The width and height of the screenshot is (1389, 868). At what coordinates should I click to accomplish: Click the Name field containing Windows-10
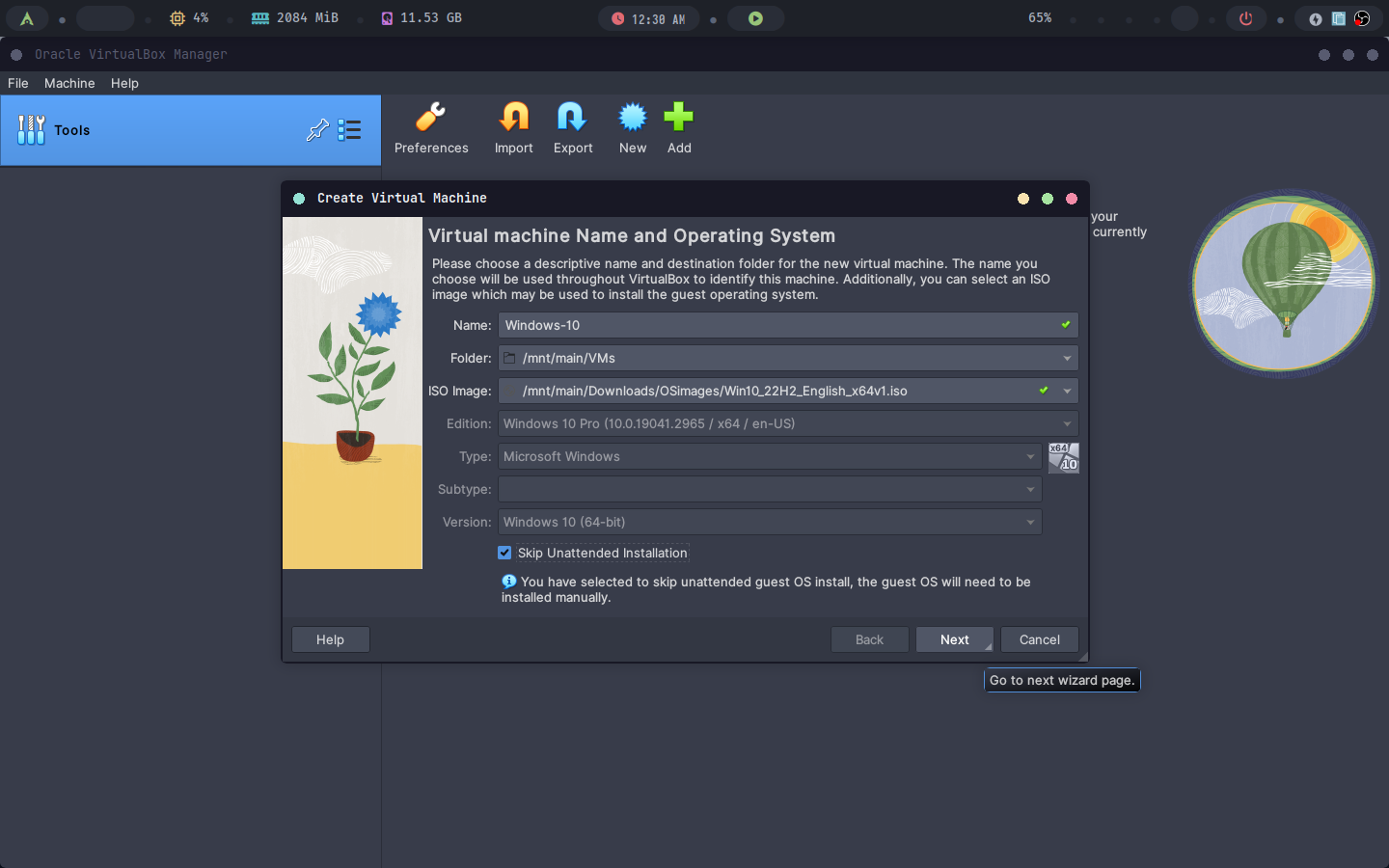point(776,325)
